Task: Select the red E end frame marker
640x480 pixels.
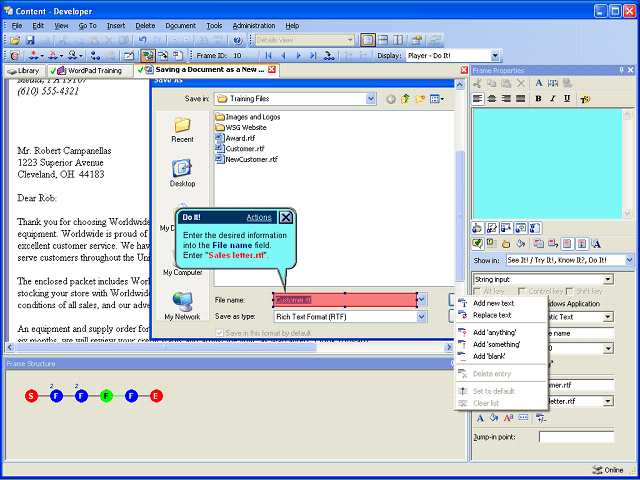Action: click(156, 396)
